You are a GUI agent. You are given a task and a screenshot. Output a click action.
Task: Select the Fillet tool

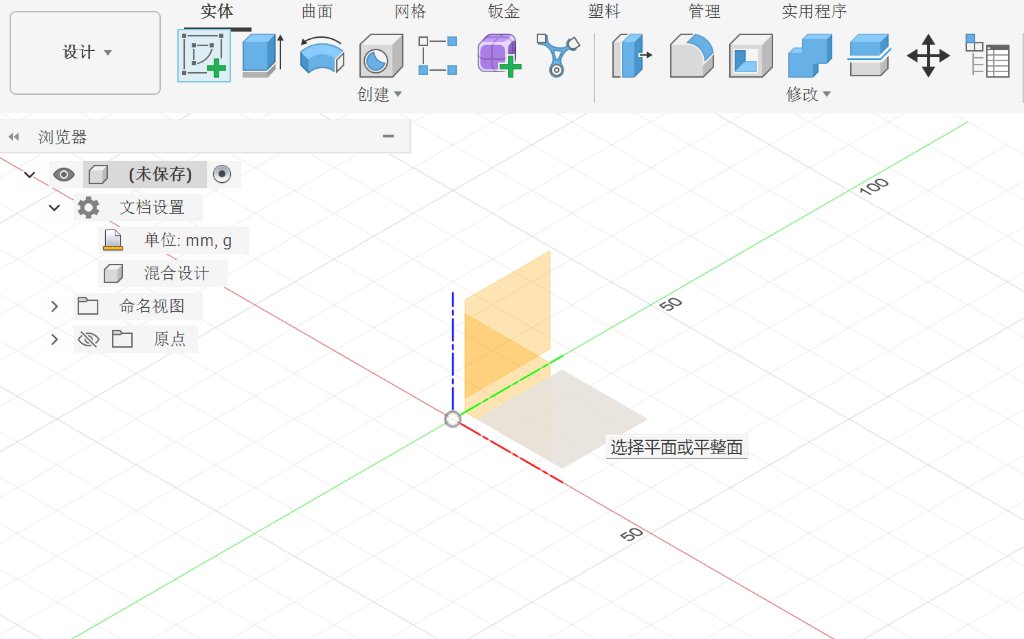coord(690,57)
